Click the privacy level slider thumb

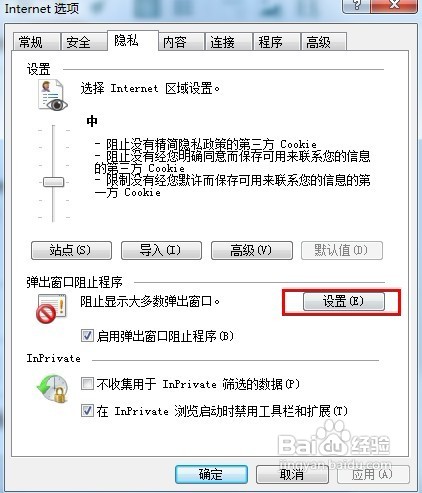click(53, 182)
